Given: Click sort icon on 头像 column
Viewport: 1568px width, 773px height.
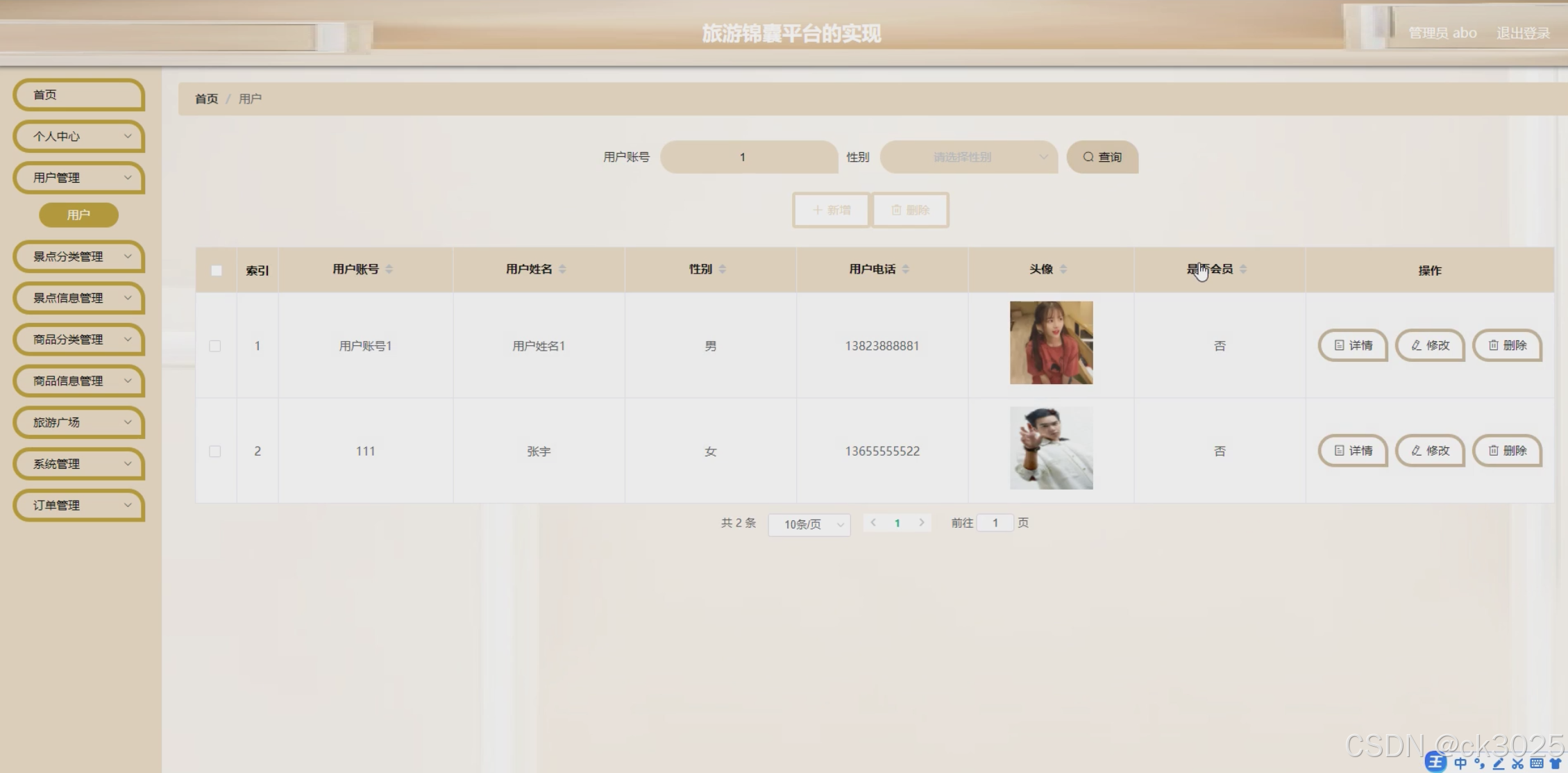Looking at the screenshot, I should pyautogui.click(x=1063, y=269).
